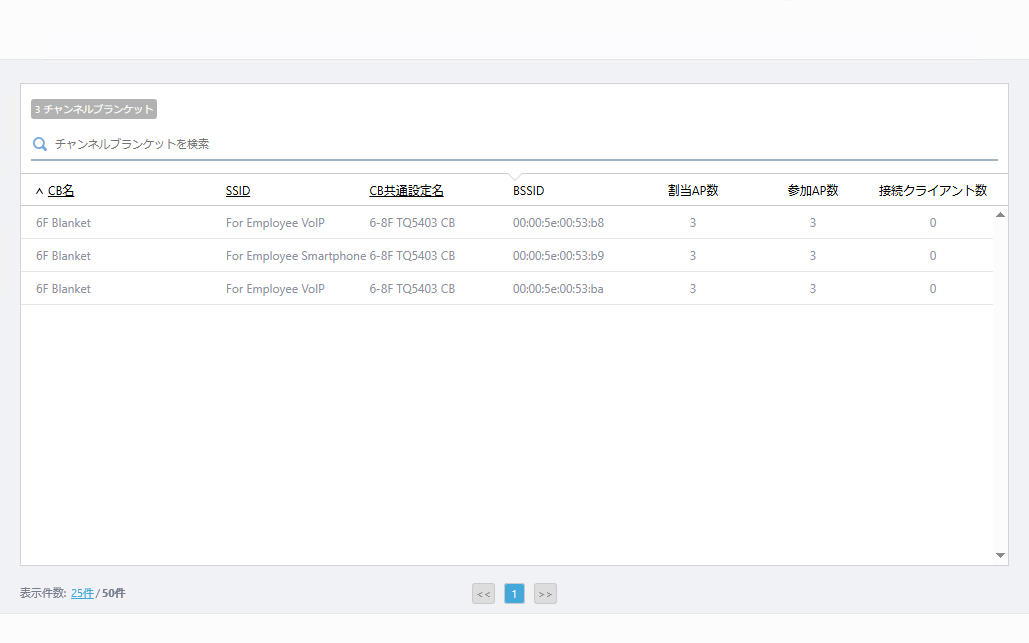1029x643 pixels.
Task: Toggle the ascending sort caret beside CB名
Action: [x=39, y=191]
